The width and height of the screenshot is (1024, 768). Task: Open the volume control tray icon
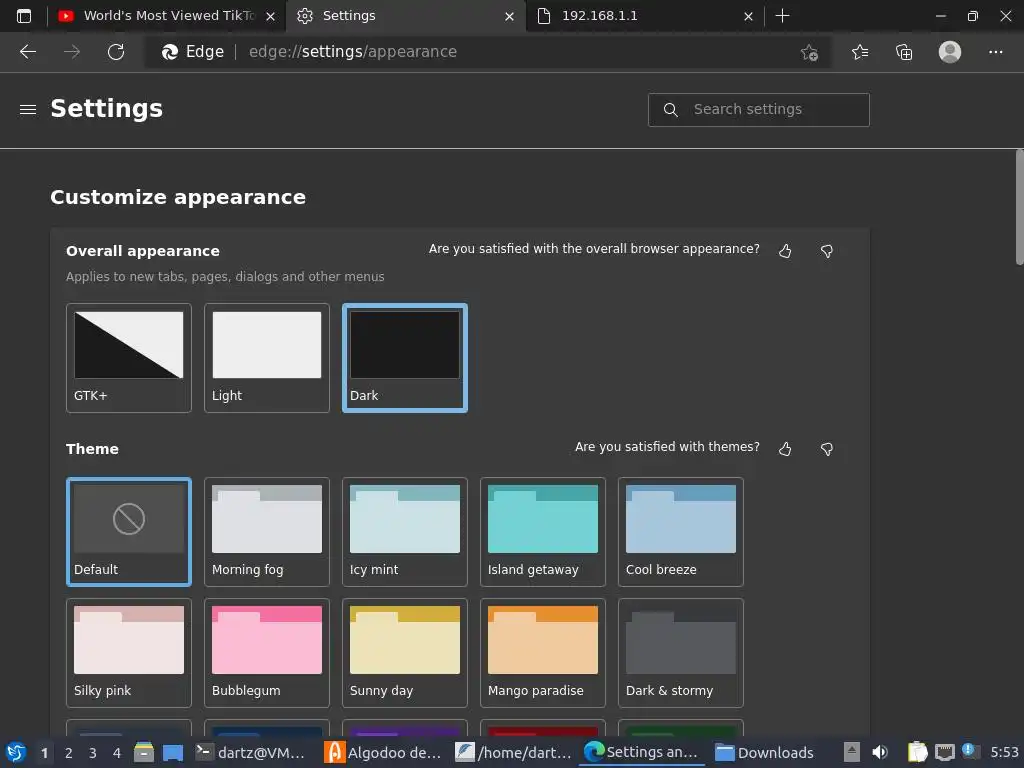tap(880, 752)
